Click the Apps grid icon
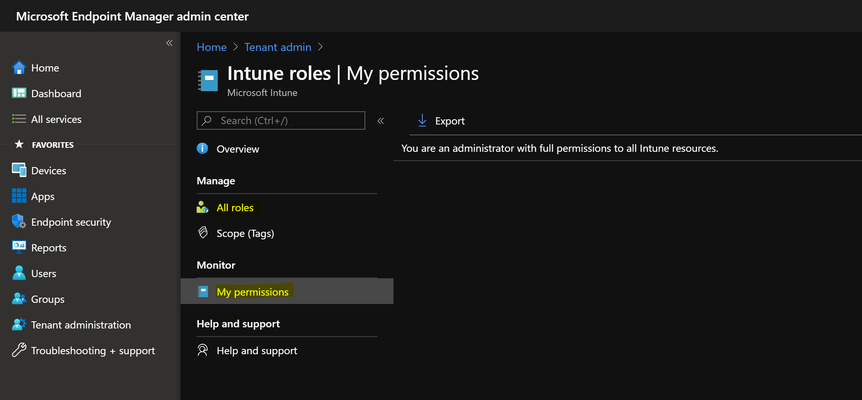 coord(19,196)
